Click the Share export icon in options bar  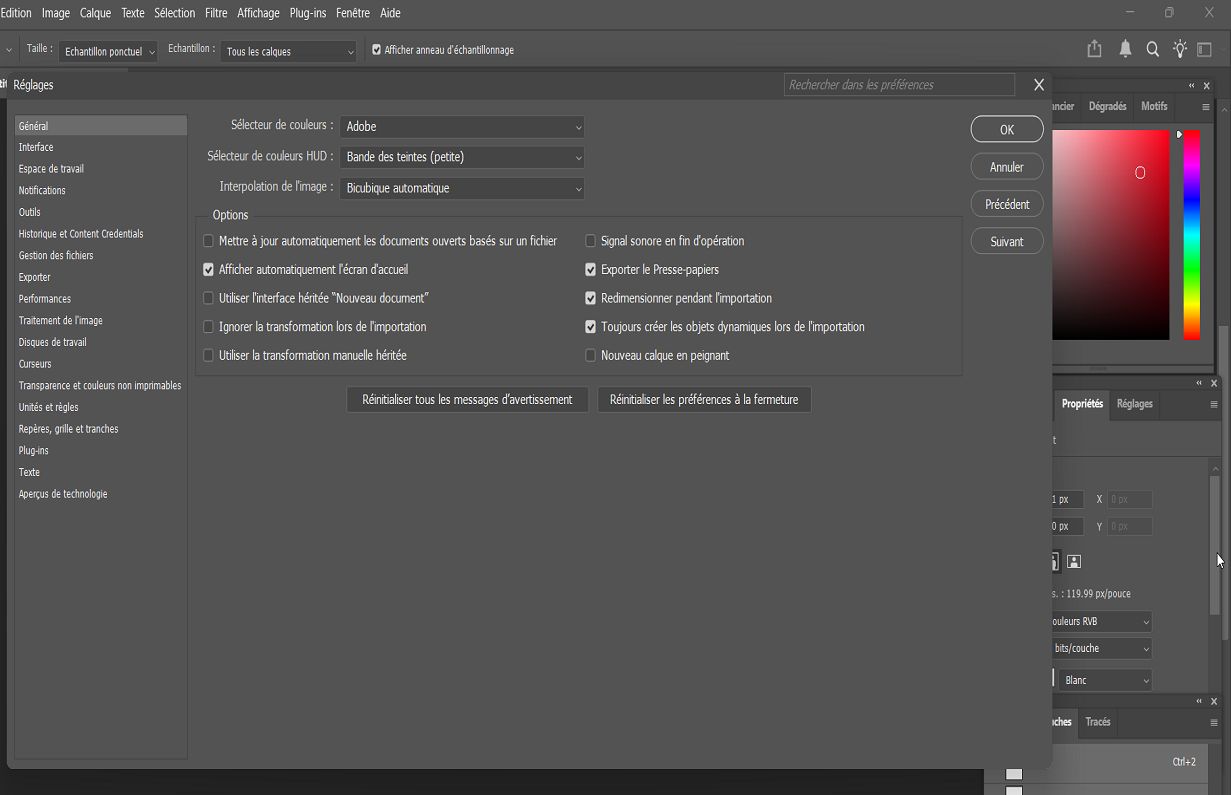1095,49
